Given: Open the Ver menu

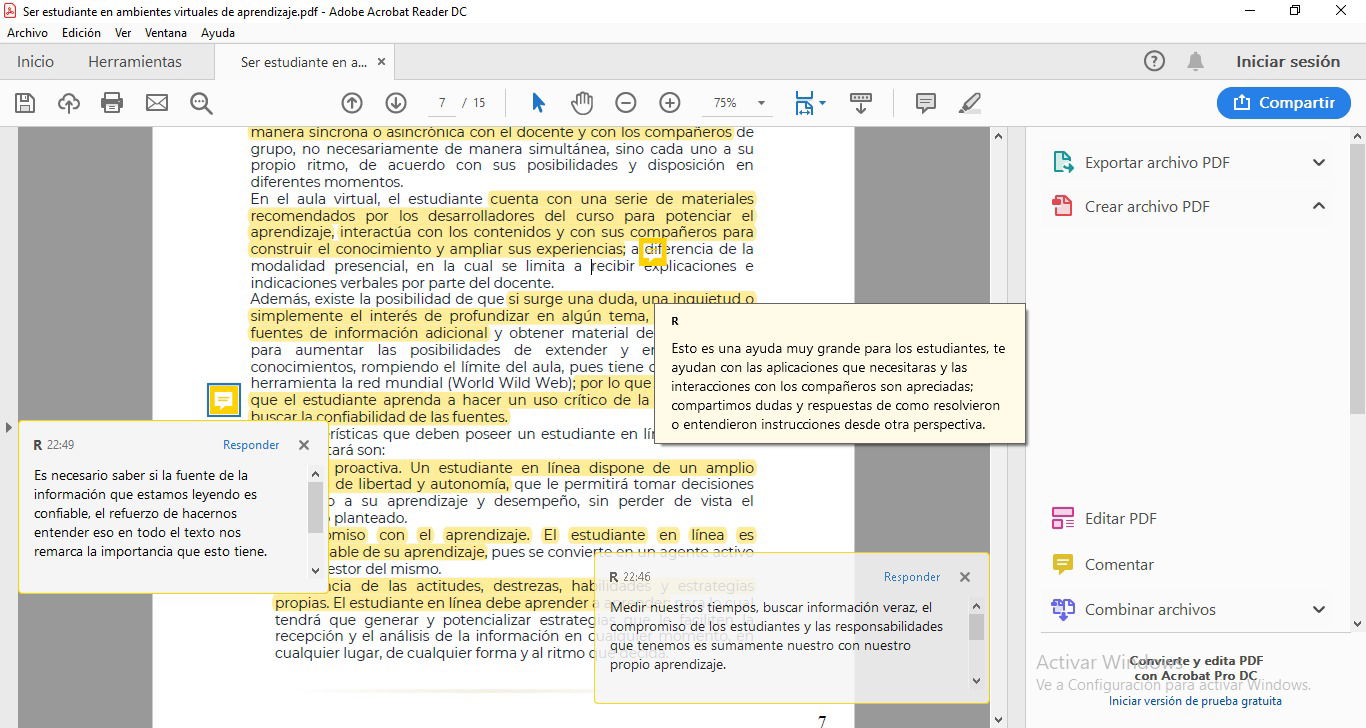Looking at the screenshot, I should click(x=123, y=33).
